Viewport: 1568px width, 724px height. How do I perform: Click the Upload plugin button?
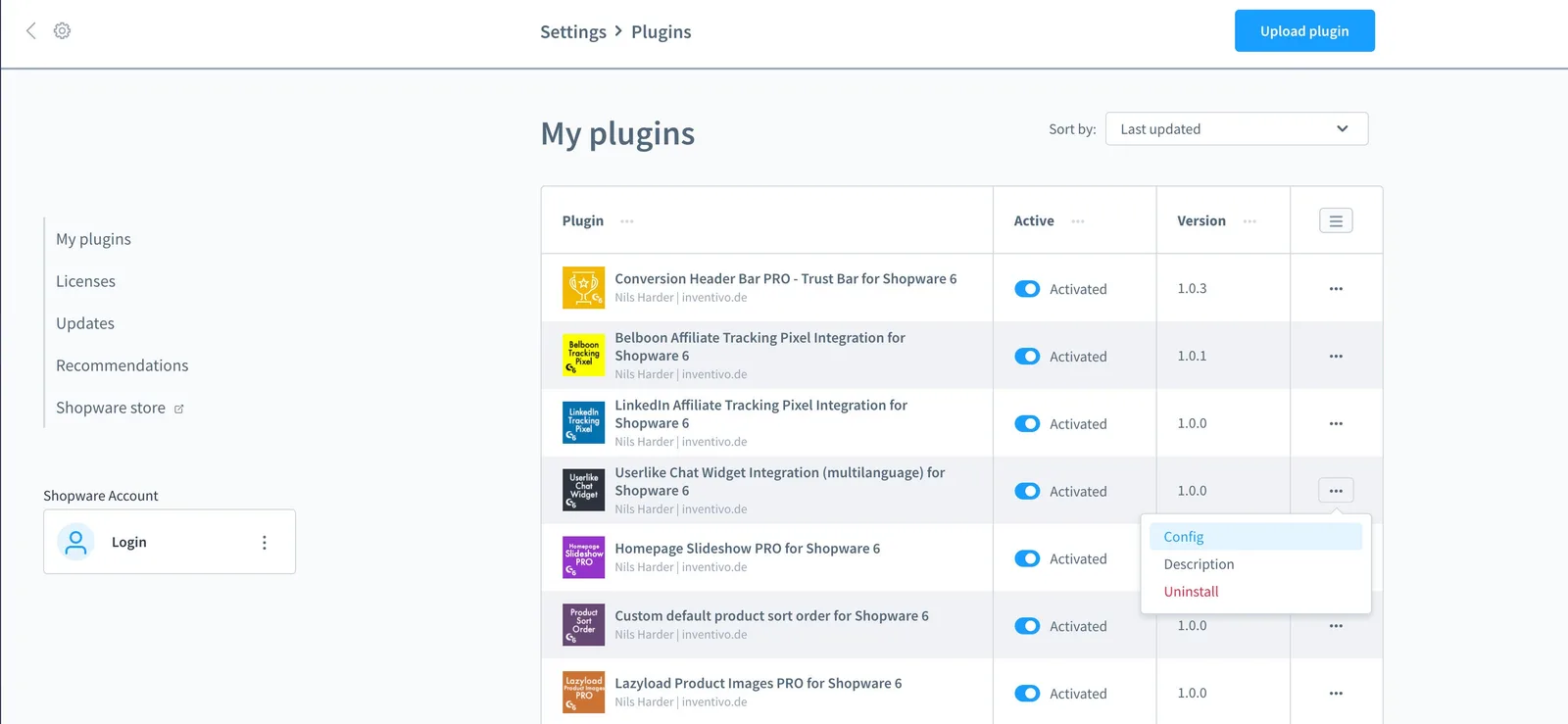[1304, 30]
